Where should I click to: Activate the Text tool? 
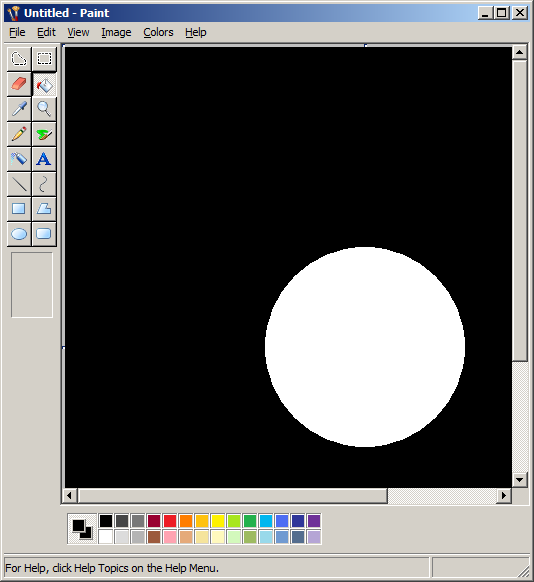pyautogui.click(x=44, y=159)
